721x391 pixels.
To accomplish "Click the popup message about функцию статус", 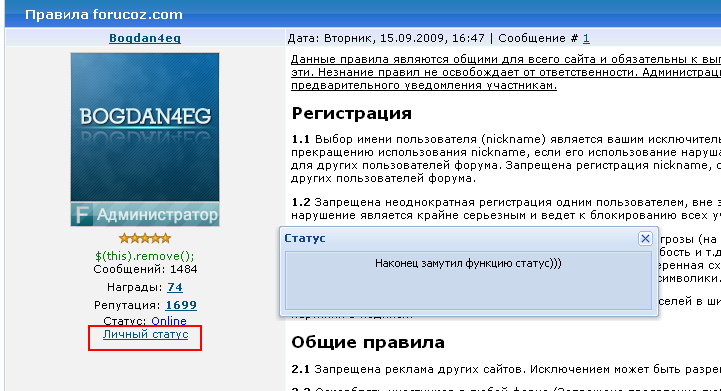I will [468, 264].
